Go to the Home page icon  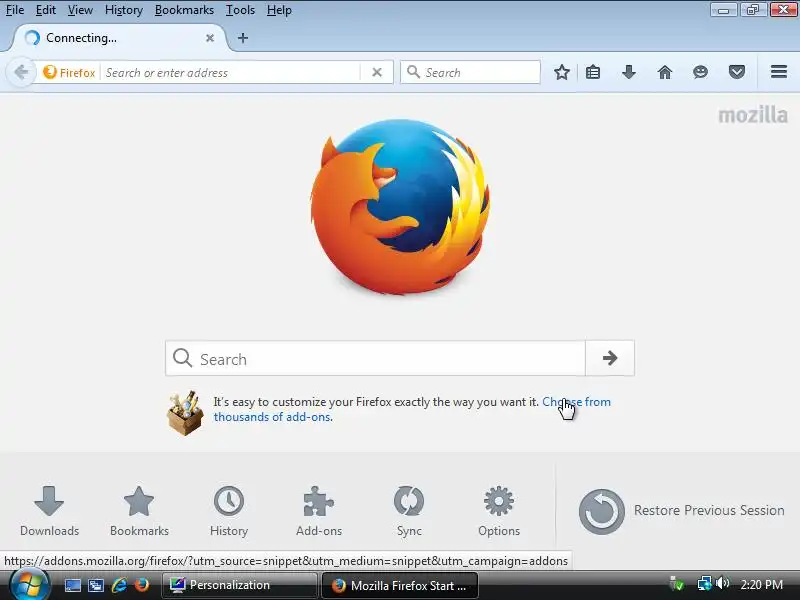click(664, 72)
